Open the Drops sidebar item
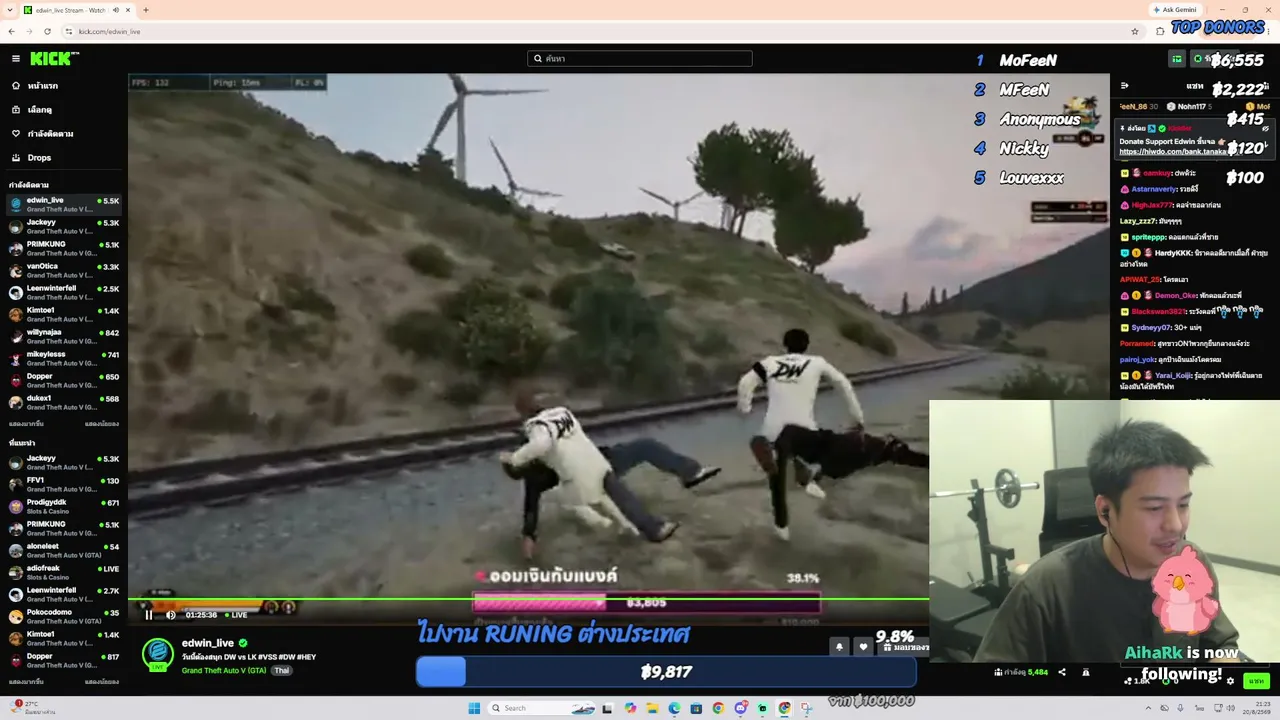 point(64,158)
